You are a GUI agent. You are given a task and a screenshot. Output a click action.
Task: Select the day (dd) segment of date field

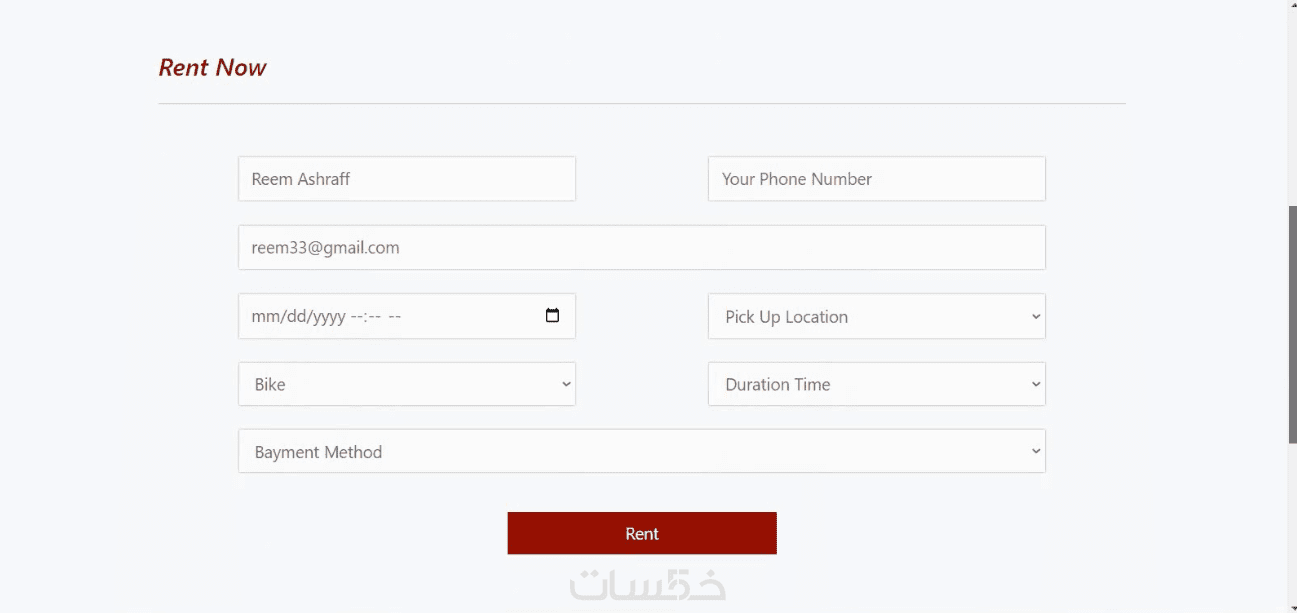(x=293, y=317)
